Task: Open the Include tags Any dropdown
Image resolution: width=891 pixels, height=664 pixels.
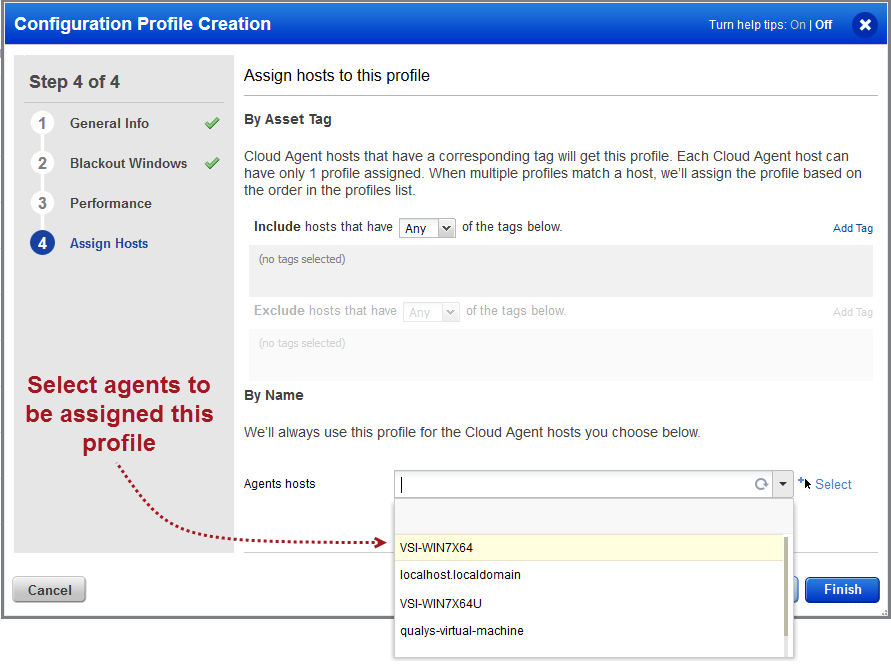Action: 426,227
